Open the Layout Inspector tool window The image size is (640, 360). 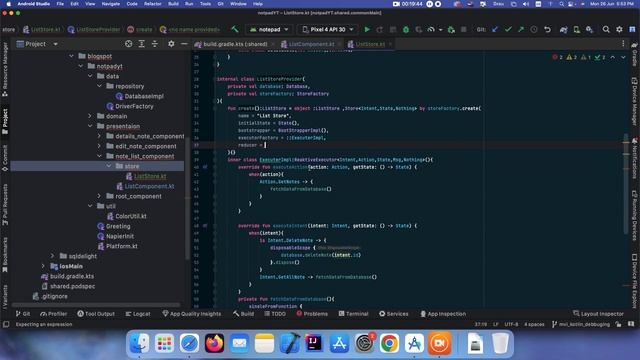[598, 313]
